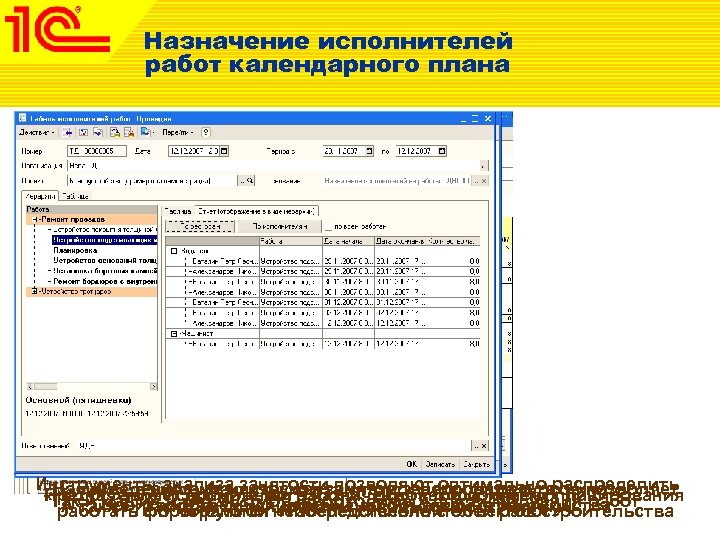Select Планировка in the work tree
This screenshot has height=540, width=720.
(75, 250)
